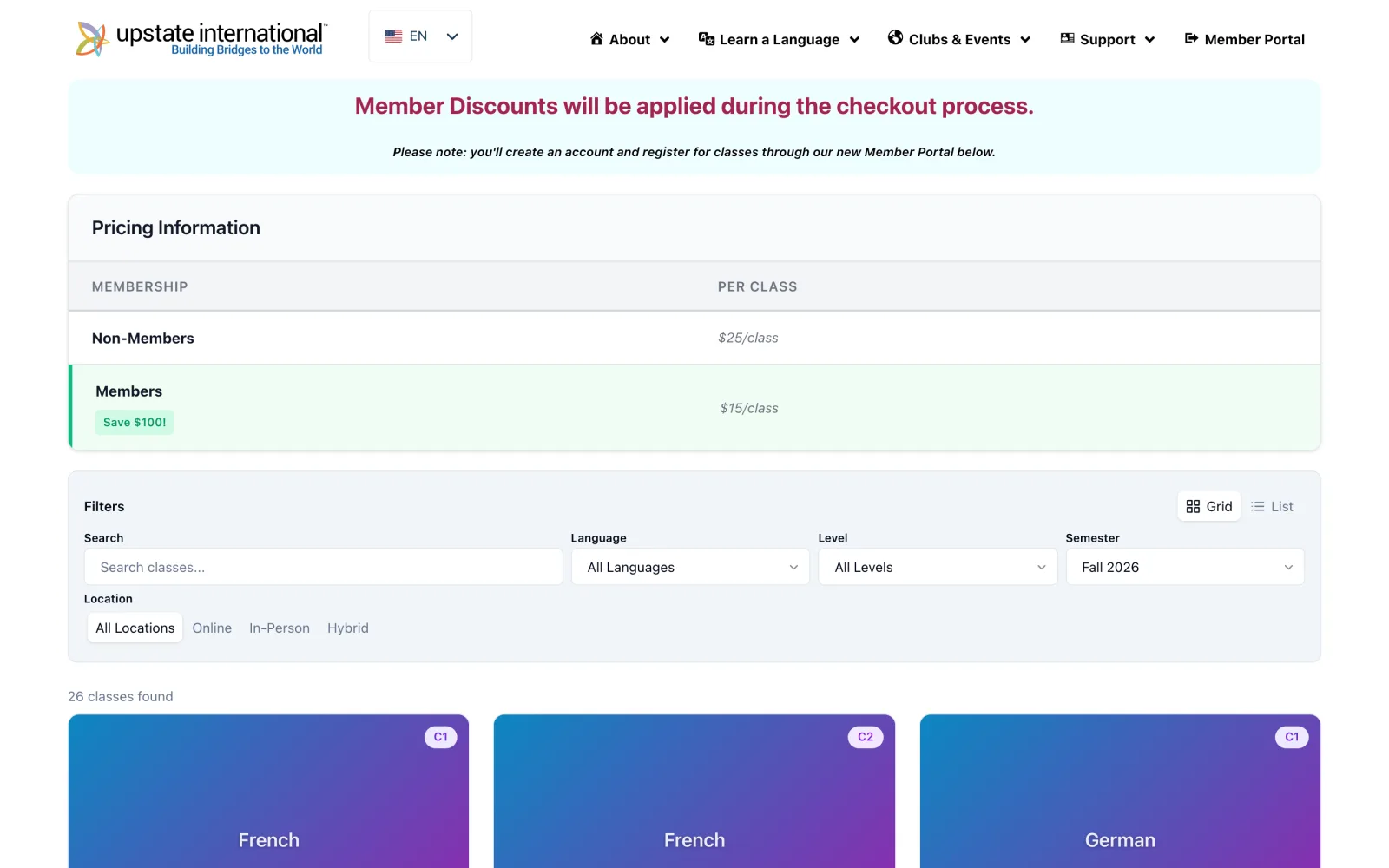The image size is (1389, 868).
Task: Click the grid icon in the view switcher
Action: [1193, 506]
